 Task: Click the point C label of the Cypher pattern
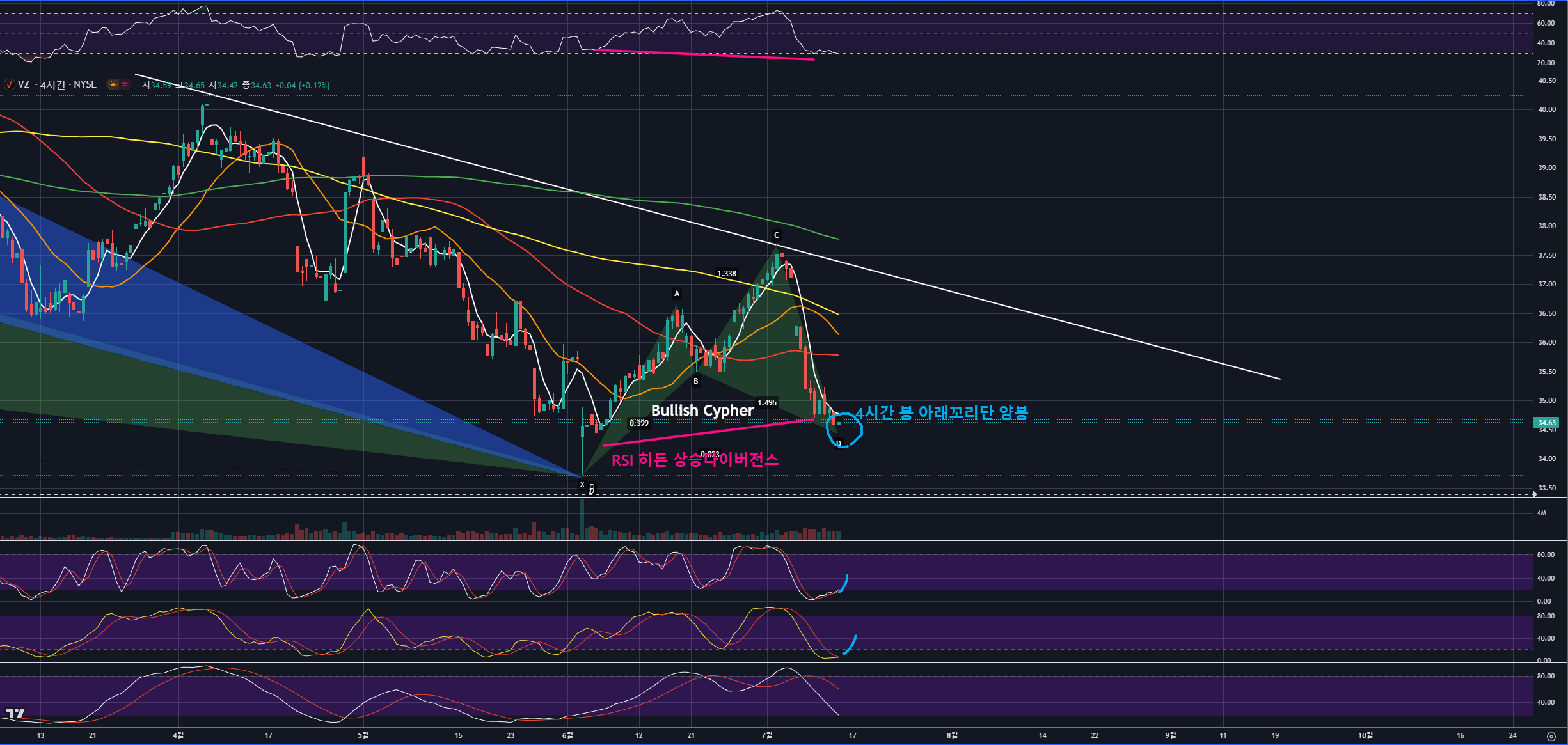(x=777, y=235)
